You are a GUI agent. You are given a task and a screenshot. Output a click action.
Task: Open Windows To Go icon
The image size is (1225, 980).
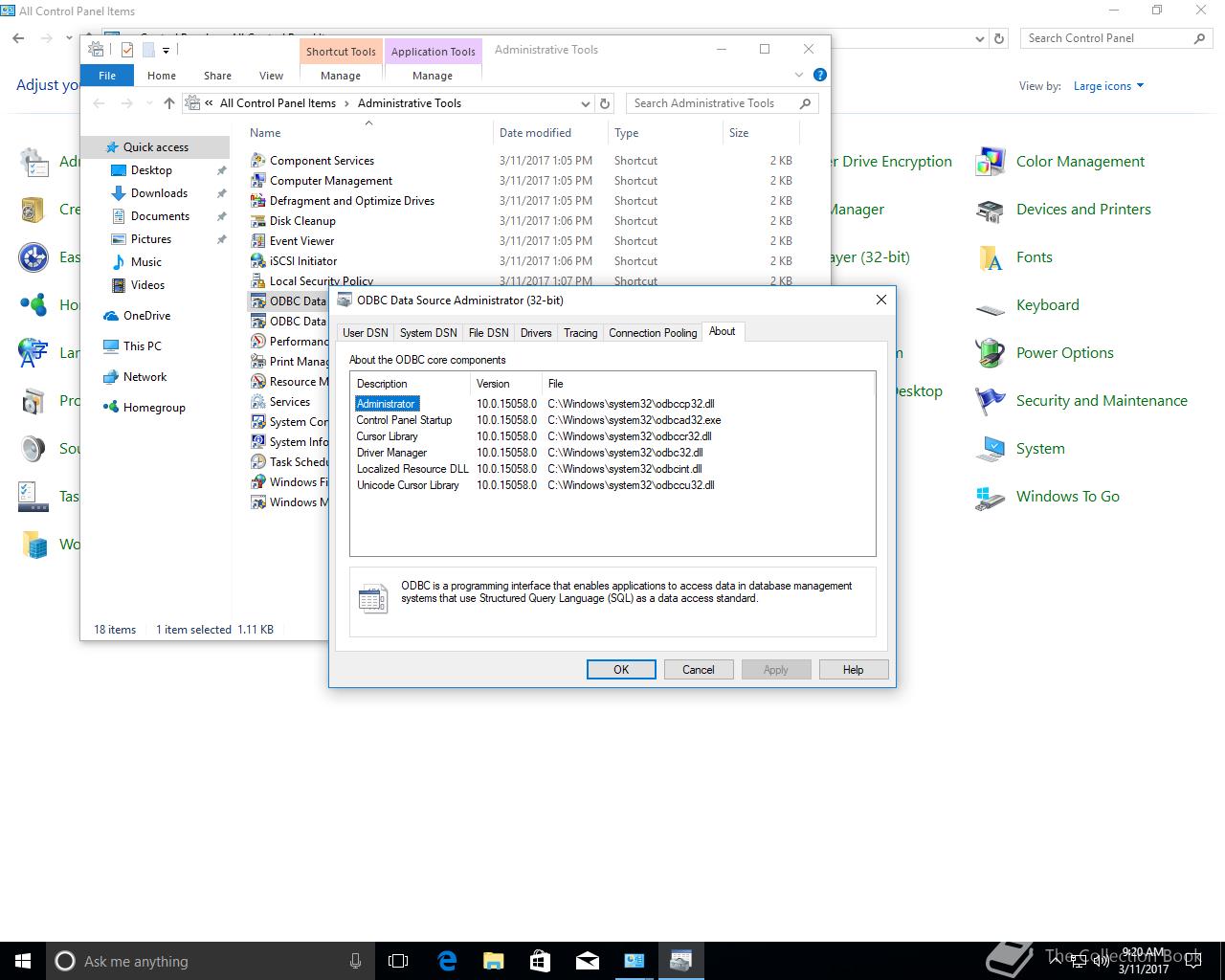point(991,497)
